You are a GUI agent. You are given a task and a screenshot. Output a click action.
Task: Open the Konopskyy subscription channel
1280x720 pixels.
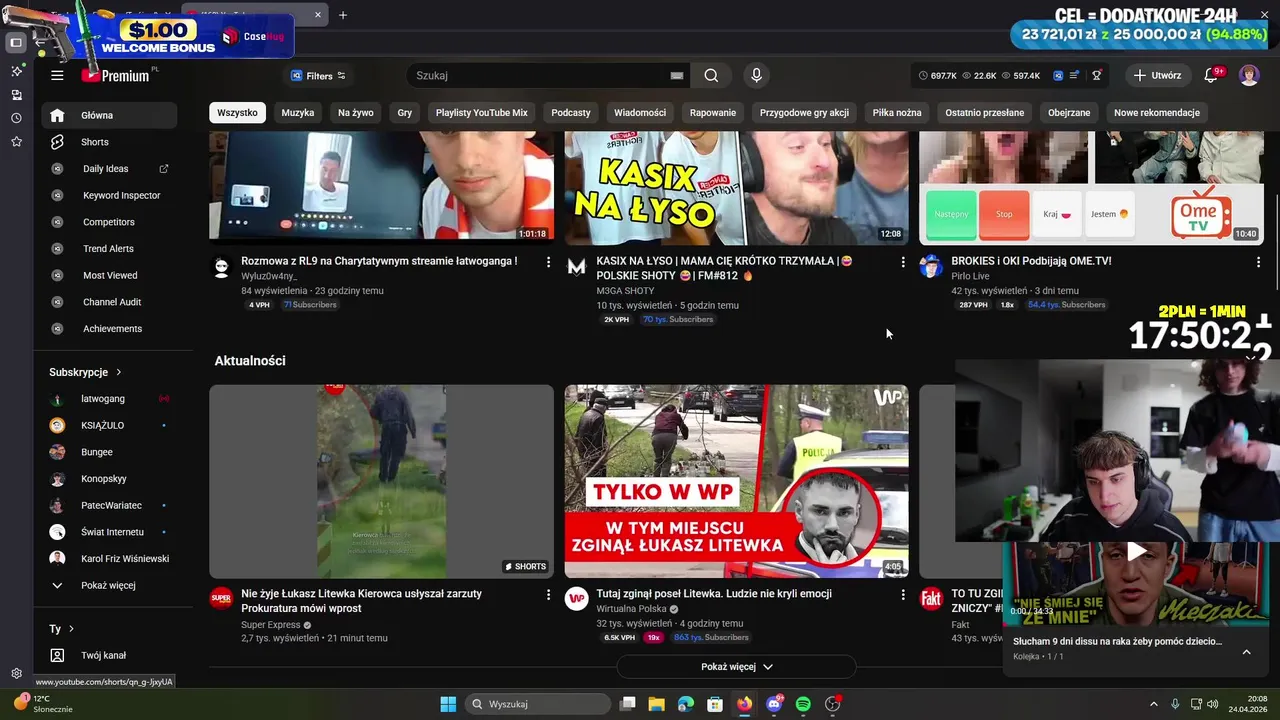[x=110, y=479]
